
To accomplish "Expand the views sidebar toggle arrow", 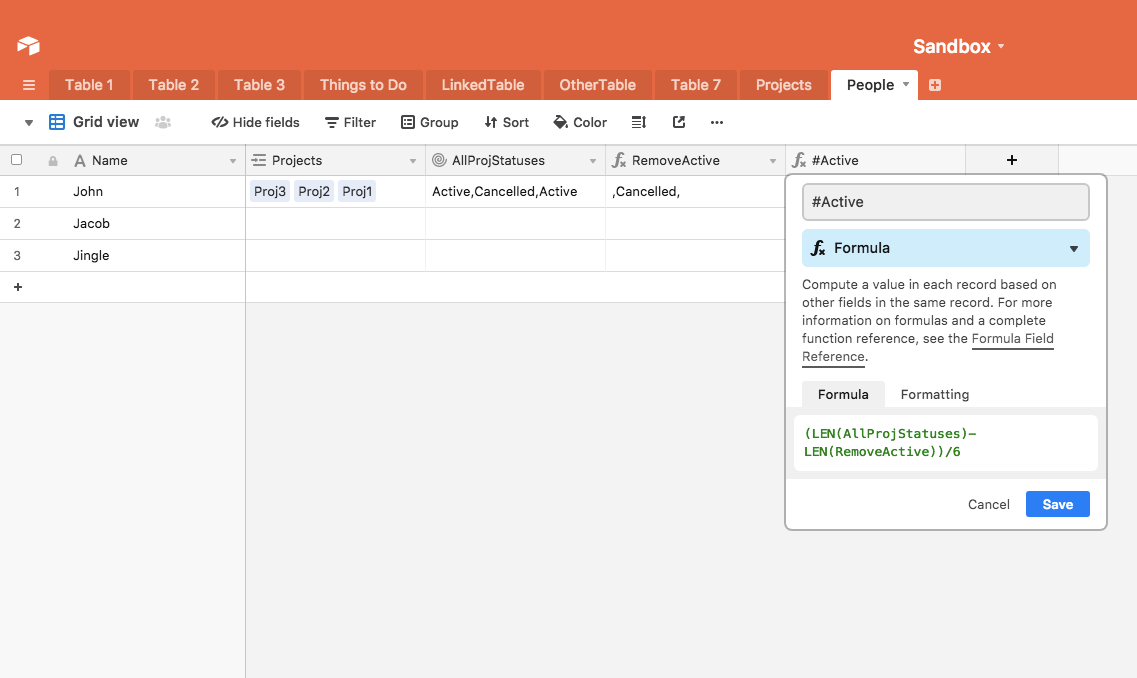I will 29,123.
